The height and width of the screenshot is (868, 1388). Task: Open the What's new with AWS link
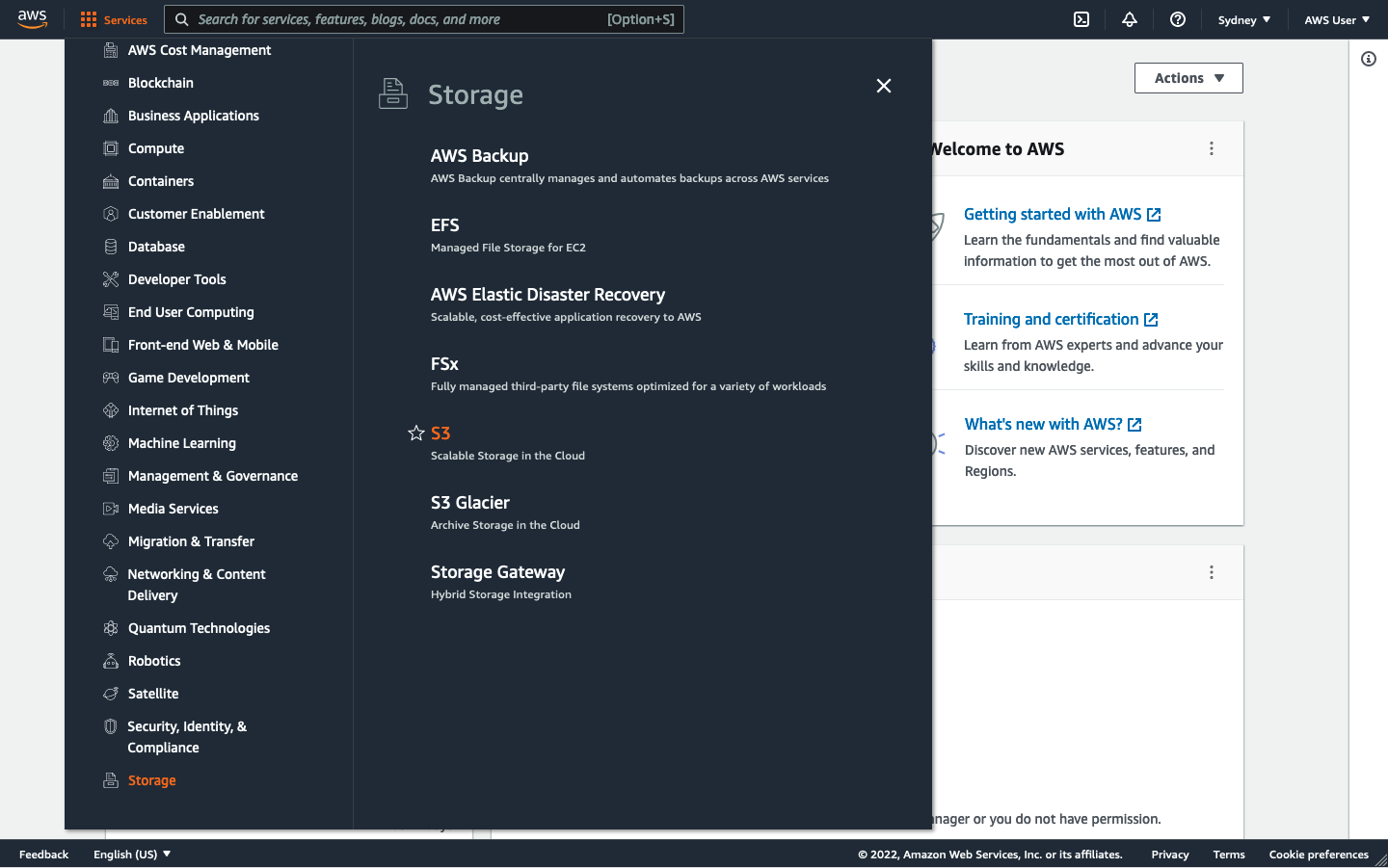coord(1045,424)
